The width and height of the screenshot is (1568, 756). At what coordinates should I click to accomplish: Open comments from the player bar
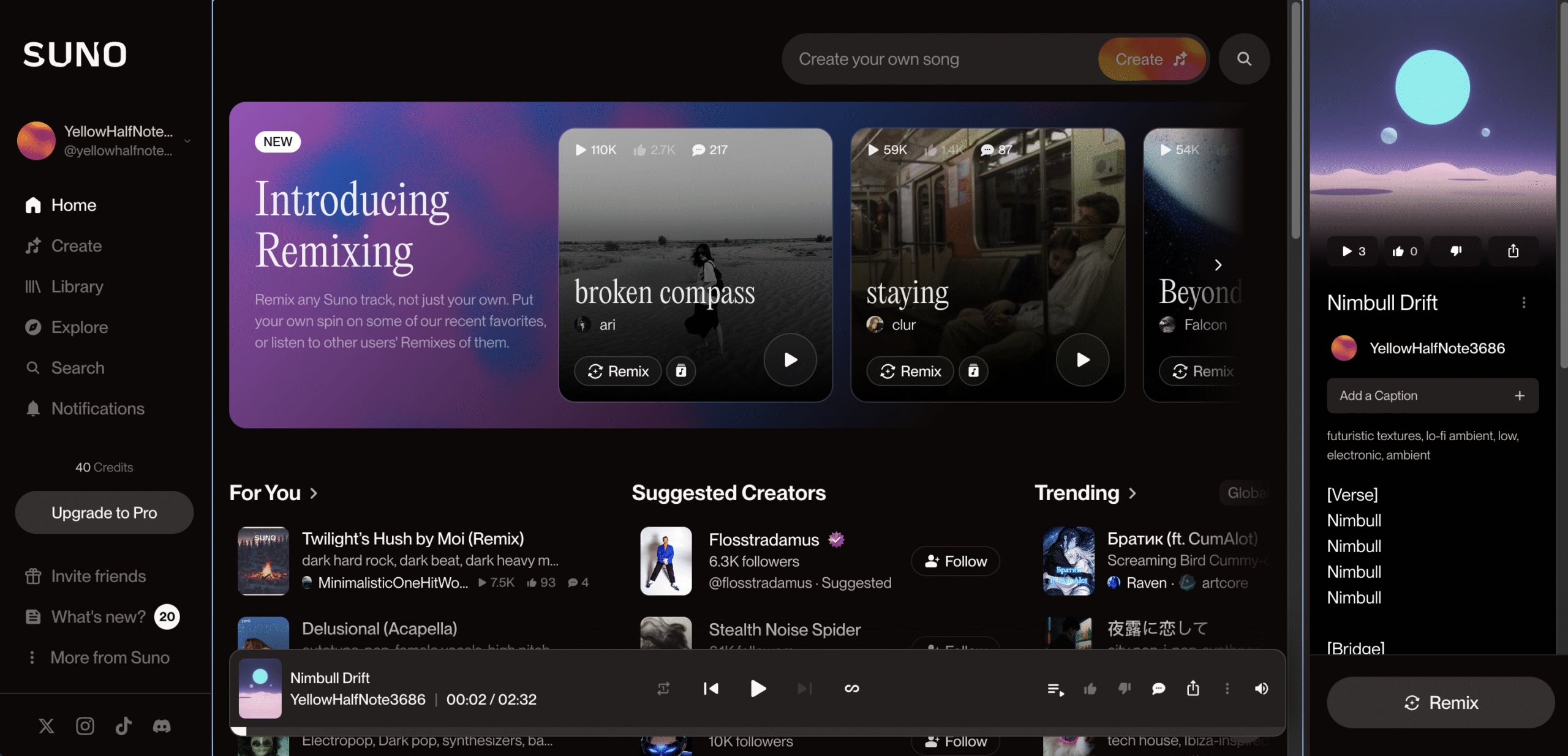(1158, 689)
